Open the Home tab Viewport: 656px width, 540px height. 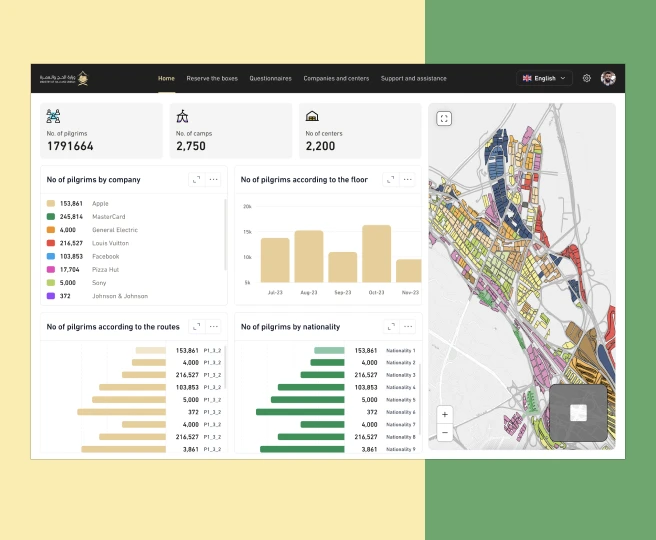(x=166, y=78)
